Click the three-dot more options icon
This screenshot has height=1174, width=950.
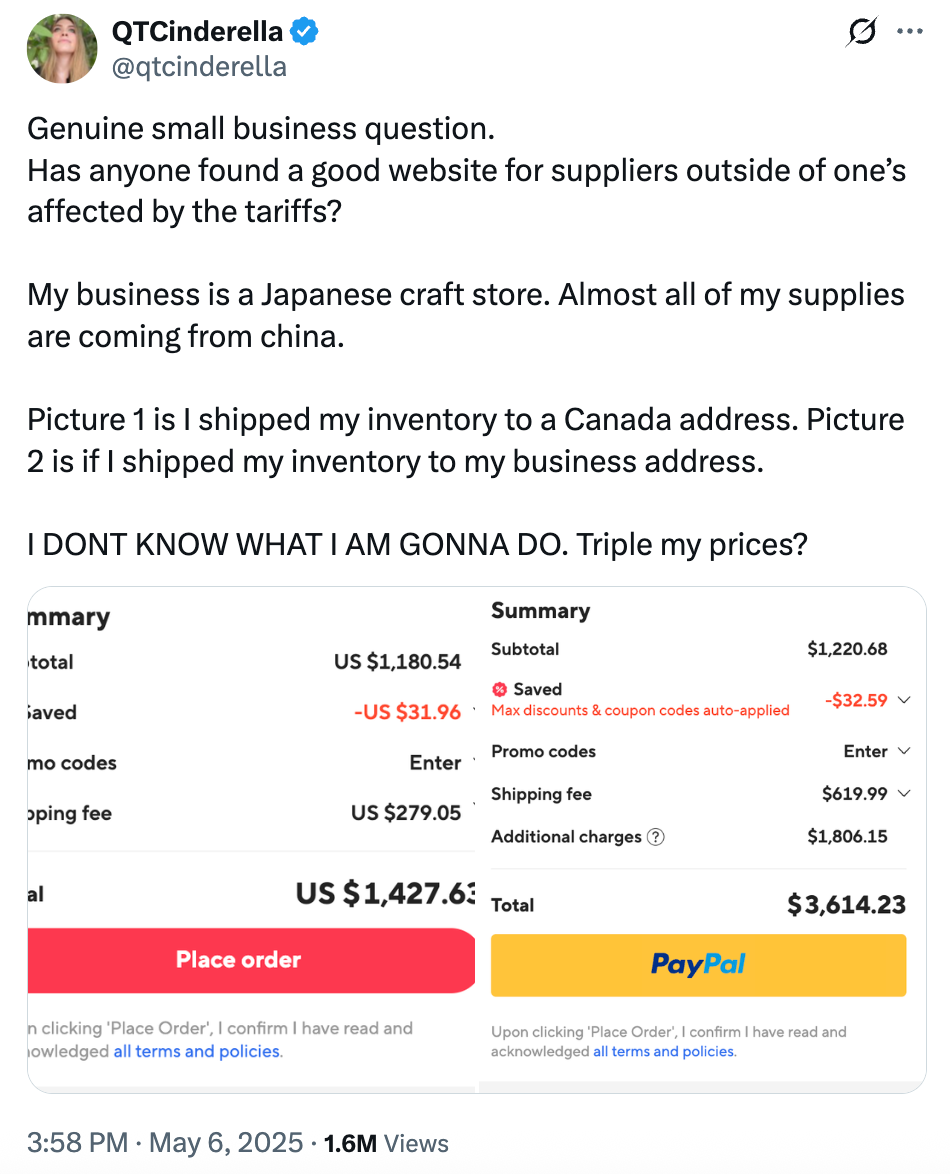pyautogui.click(x=910, y=31)
